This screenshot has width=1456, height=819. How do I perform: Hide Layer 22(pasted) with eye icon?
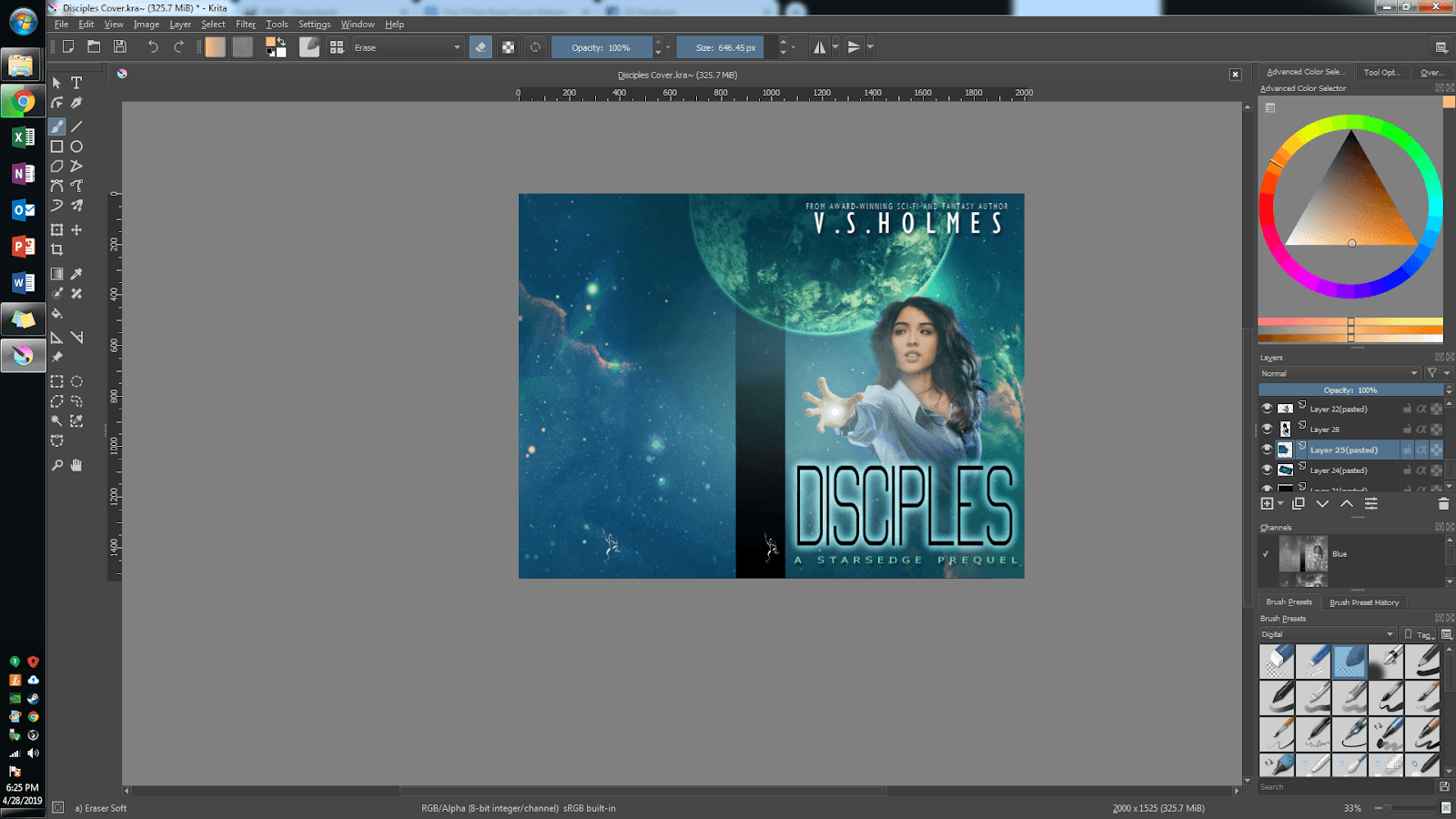(x=1267, y=409)
